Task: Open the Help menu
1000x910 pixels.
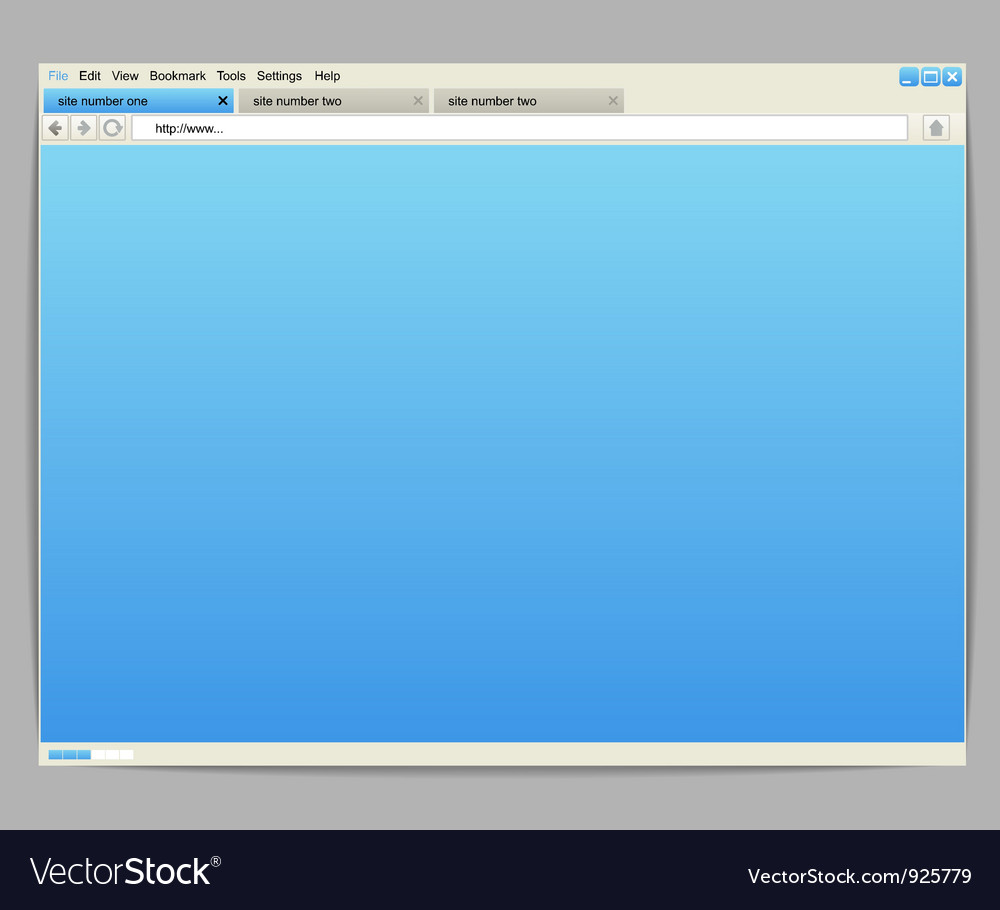Action: pos(327,76)
